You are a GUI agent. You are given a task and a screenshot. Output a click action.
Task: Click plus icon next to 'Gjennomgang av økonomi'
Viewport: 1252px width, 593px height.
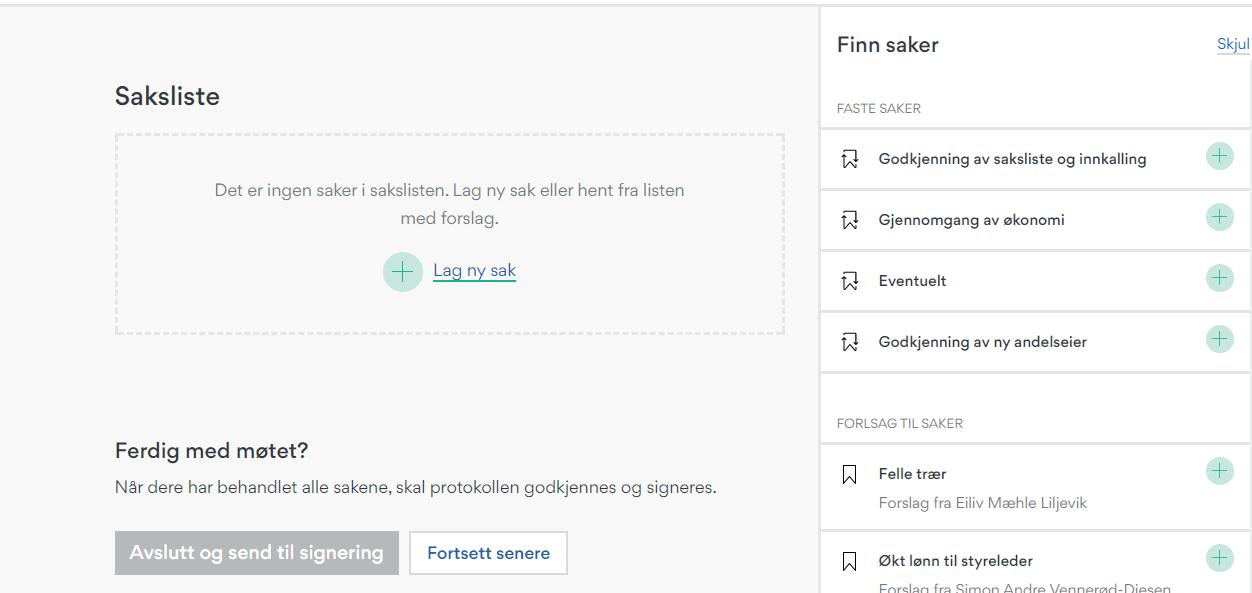point(1219,218)
